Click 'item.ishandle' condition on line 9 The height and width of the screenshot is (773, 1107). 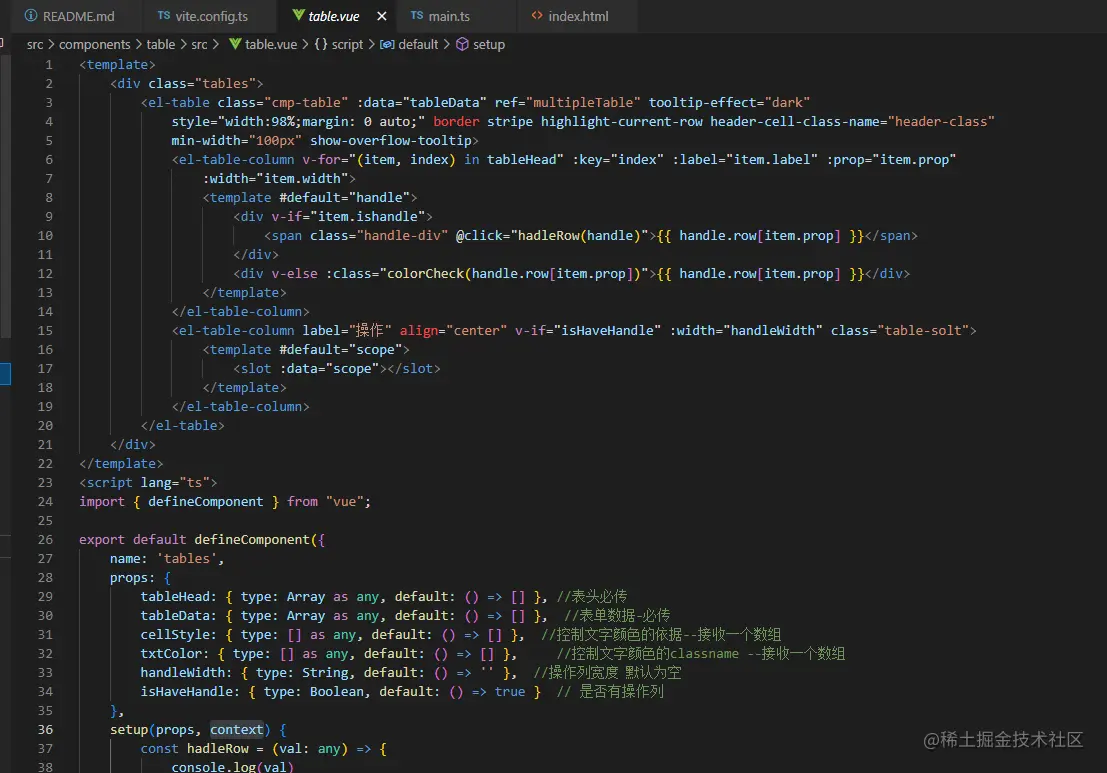coord(368,216)
